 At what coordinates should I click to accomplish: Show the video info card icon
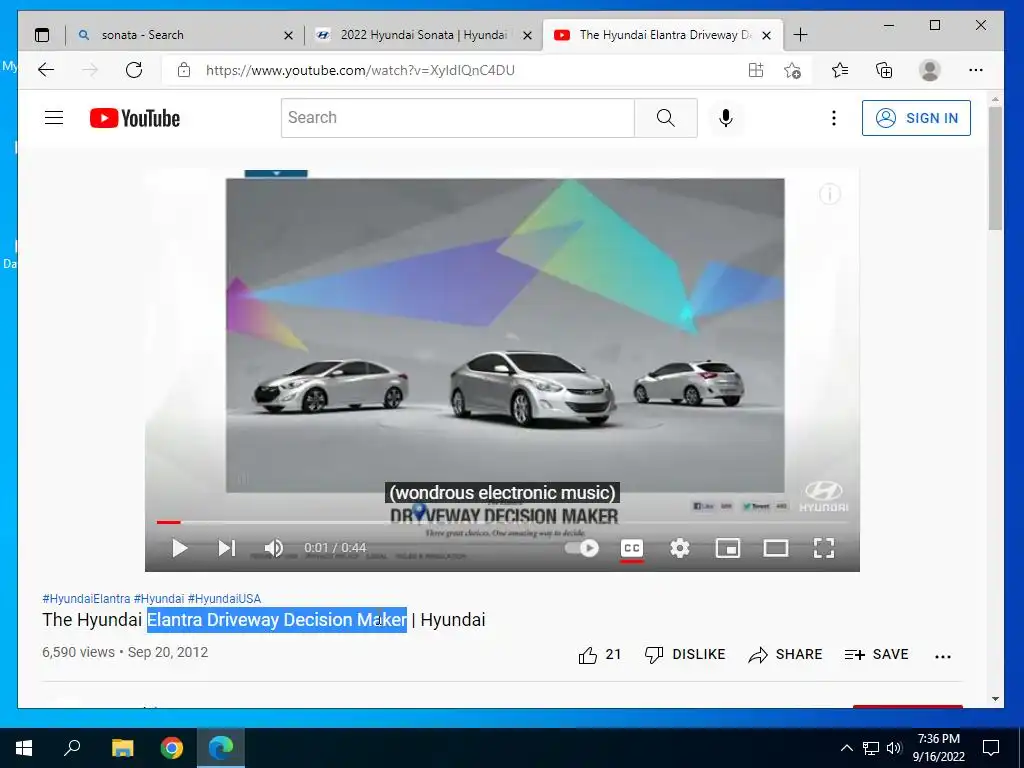pos(829,194)
